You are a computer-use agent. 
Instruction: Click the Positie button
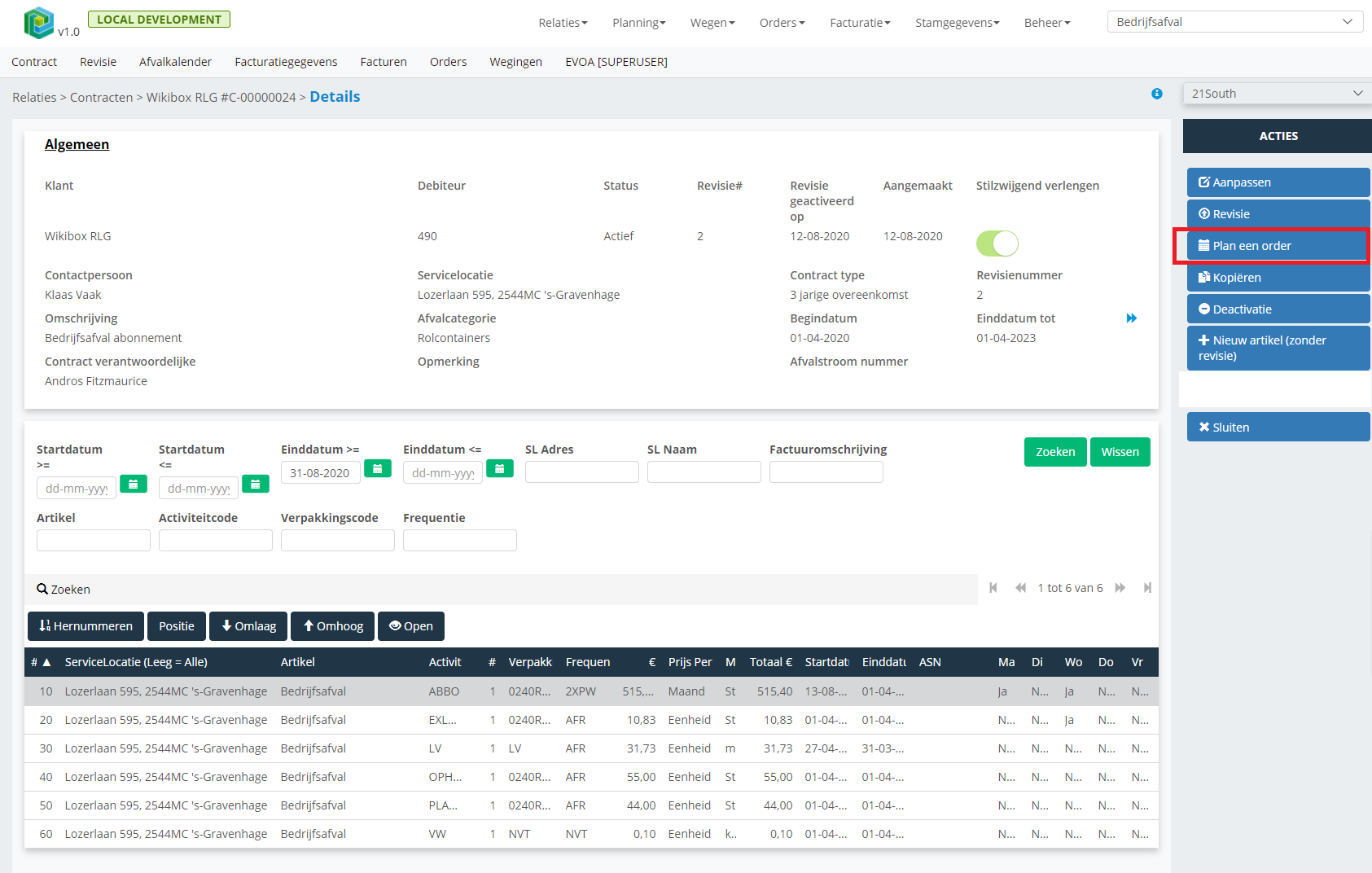(x=177, y=626)
